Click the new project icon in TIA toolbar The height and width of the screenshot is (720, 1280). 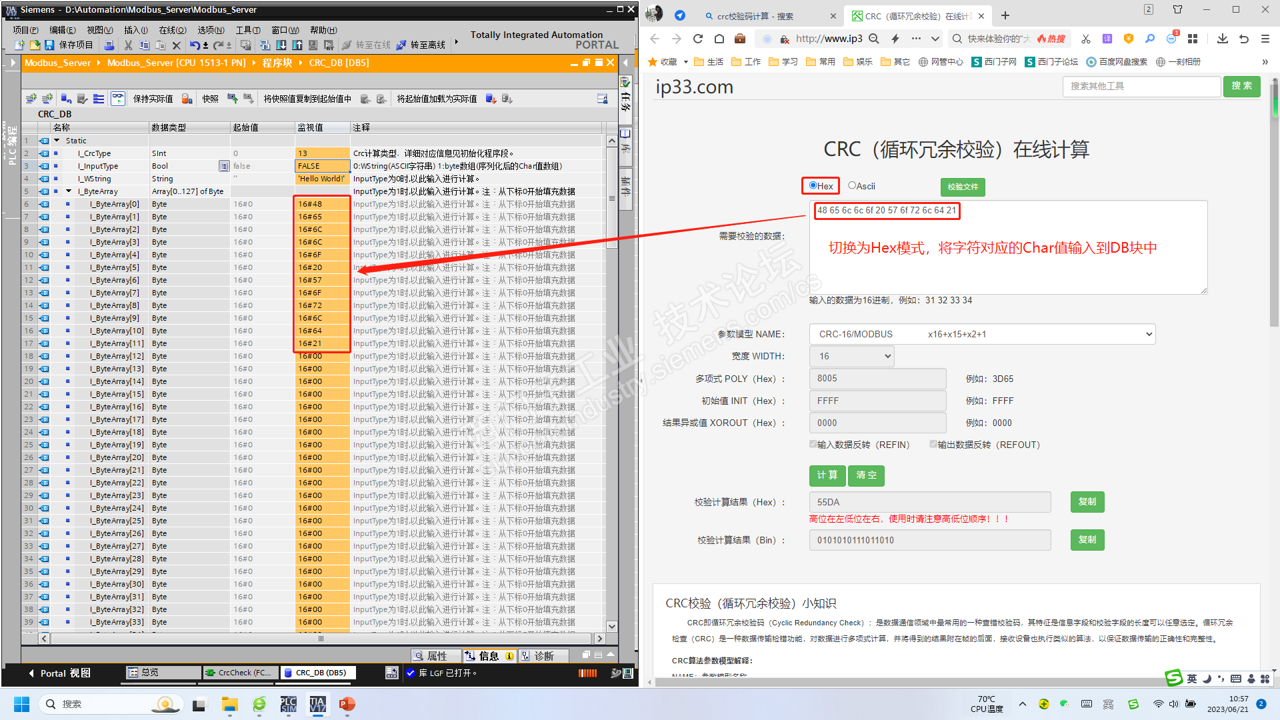coord(19,45)
